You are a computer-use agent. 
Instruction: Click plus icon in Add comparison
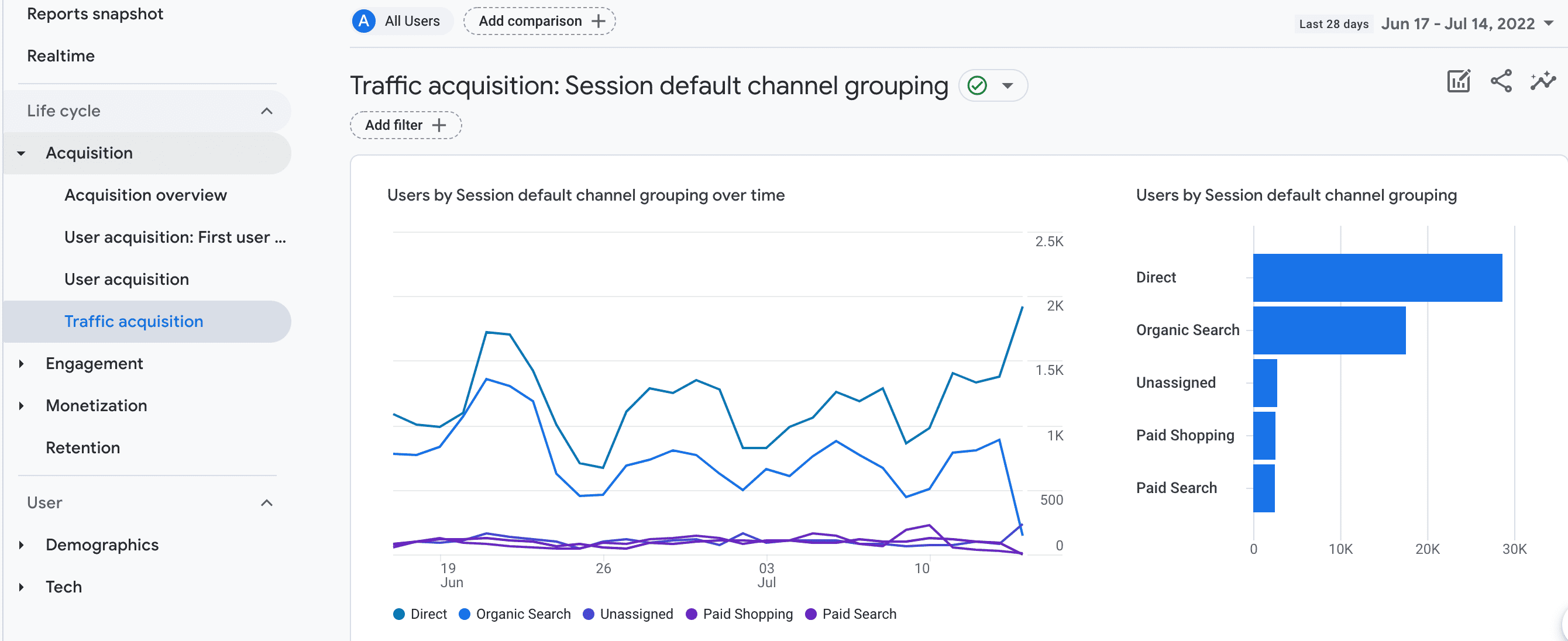599,21
